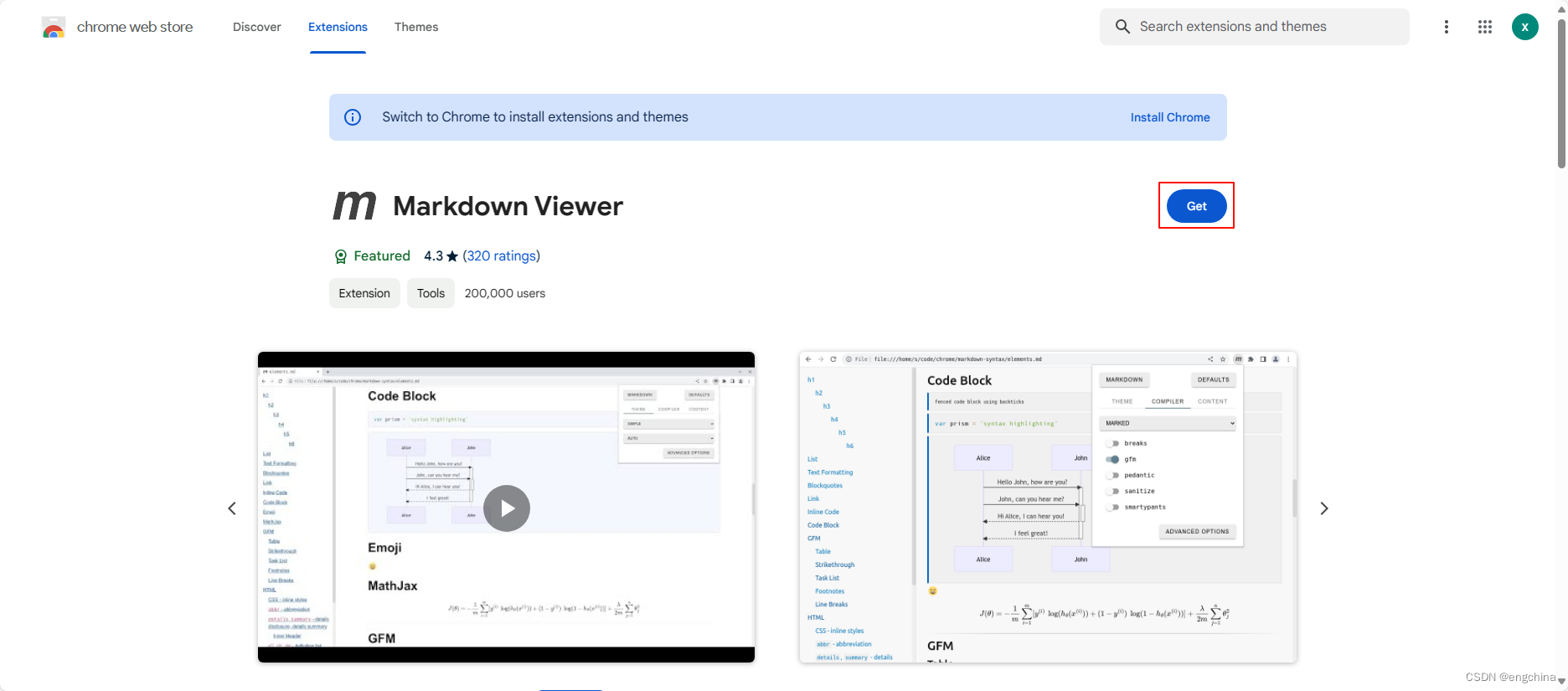This screenshot has width=1568, height=691.
Task: Click the Install Chrome link
Action: tap(1169, 117)
